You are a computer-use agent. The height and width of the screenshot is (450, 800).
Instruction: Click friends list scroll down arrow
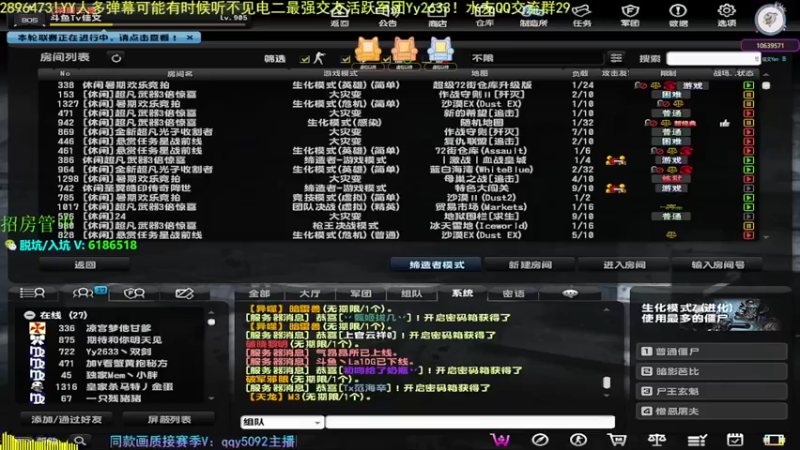[211, 398]
